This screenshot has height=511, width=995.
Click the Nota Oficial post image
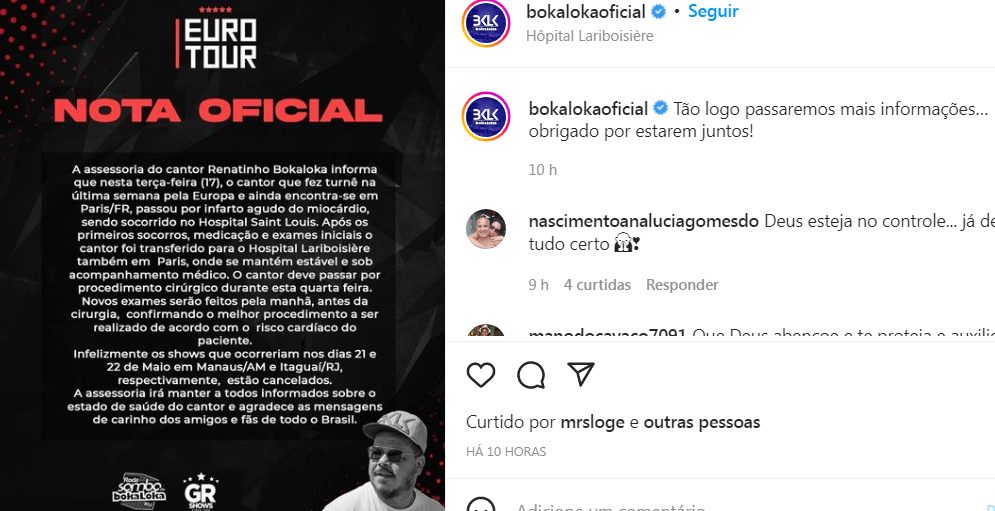(222, 255)
